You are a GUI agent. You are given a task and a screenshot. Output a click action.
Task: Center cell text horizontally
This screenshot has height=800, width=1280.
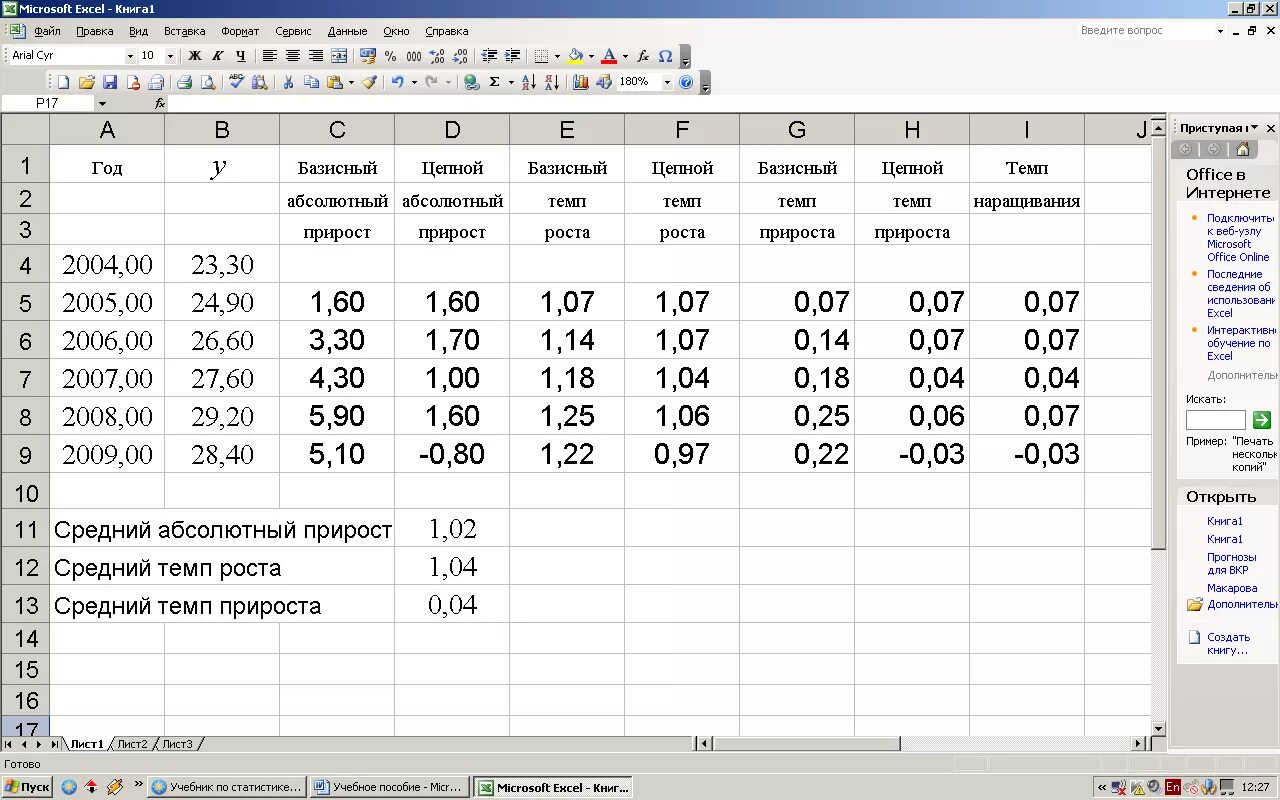tap(293, 56)
